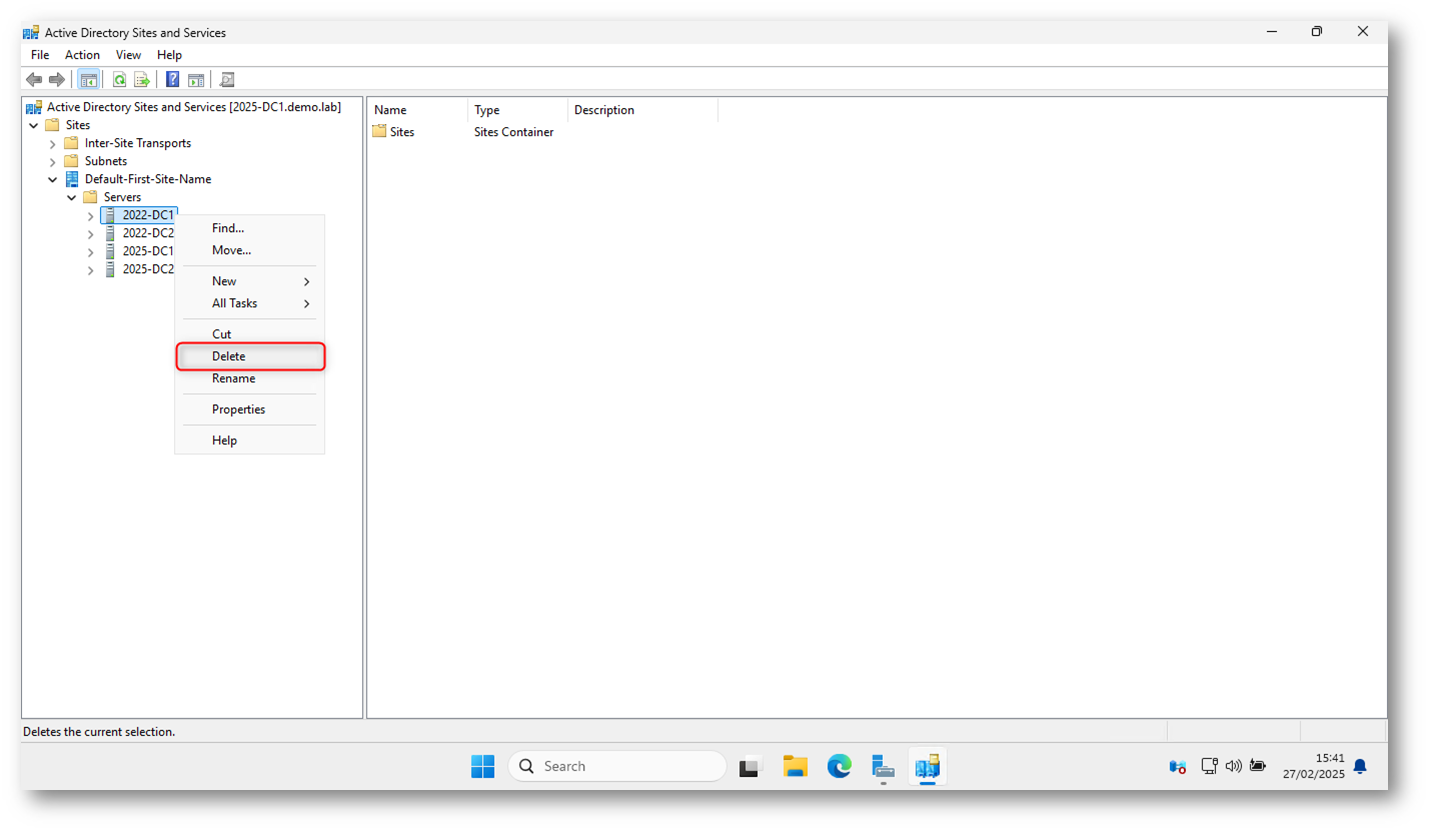
Task: Select server 2022-DC2 in the tree
Action: coord(148,233)
